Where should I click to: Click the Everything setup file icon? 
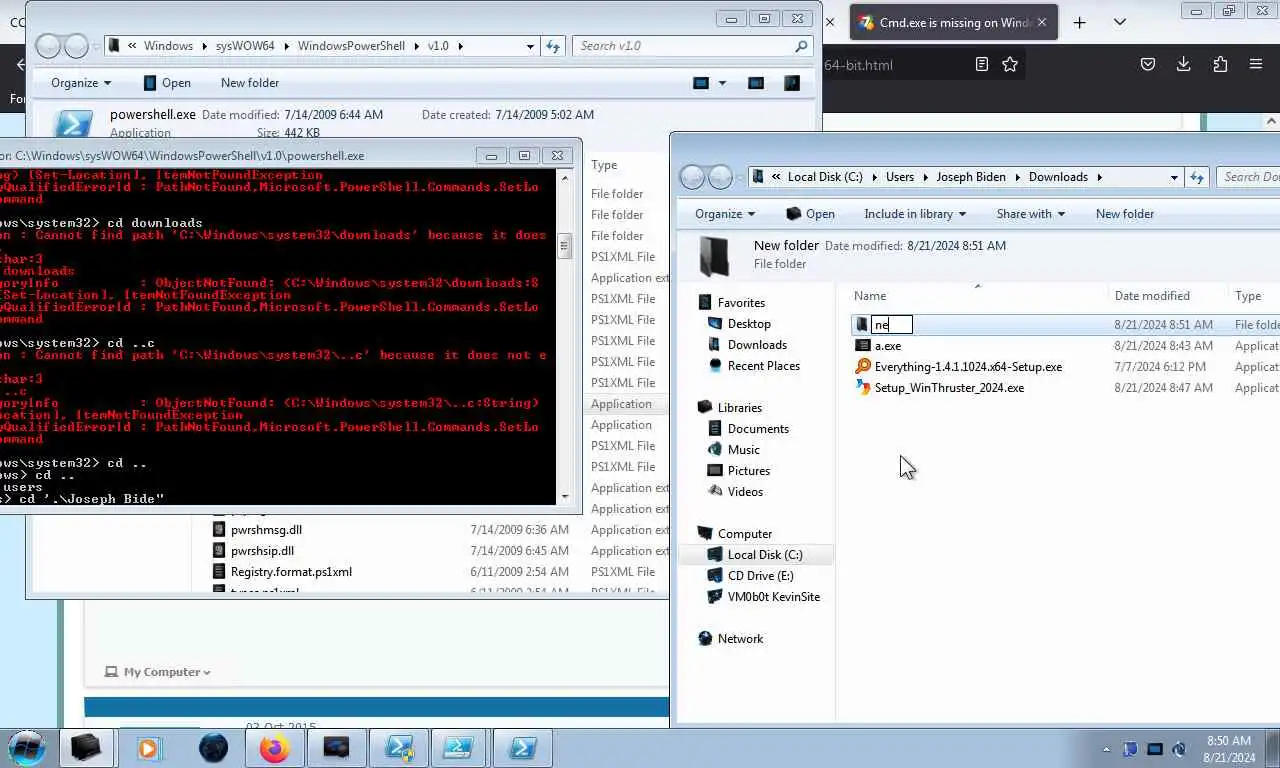click(863, 367)
